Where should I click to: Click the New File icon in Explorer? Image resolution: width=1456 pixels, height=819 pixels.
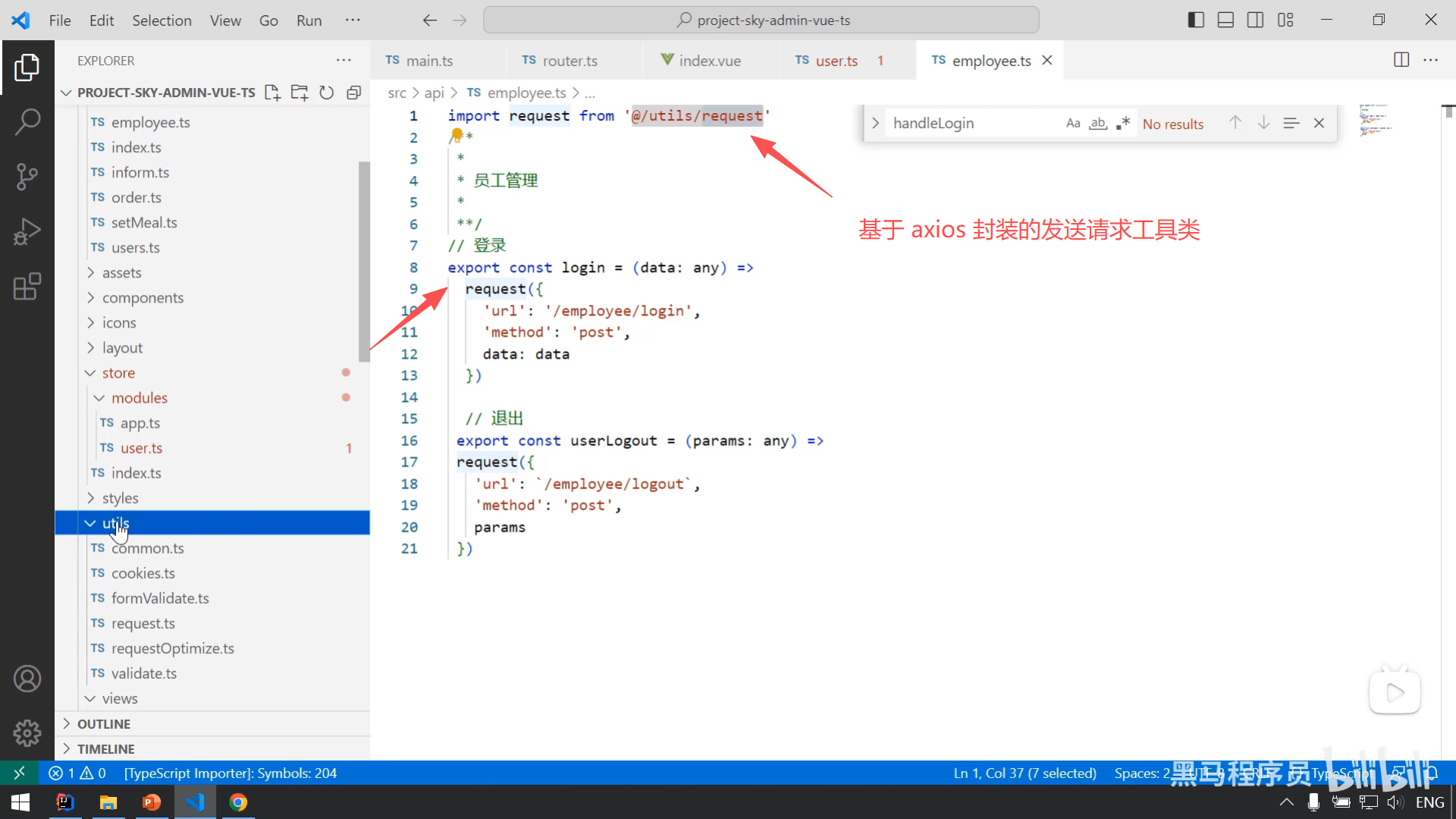[272, 93]
